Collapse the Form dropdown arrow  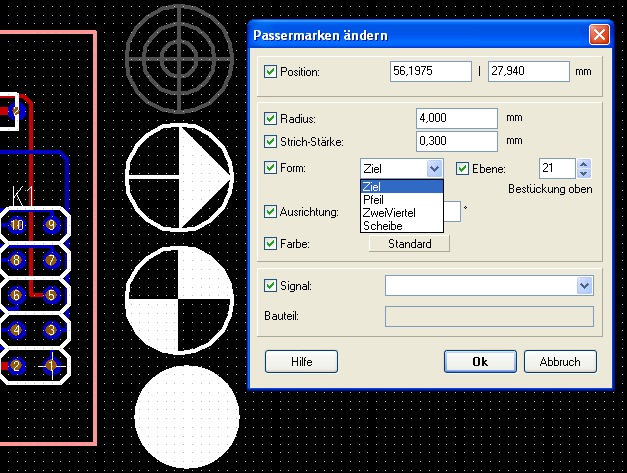coord(434,169)
